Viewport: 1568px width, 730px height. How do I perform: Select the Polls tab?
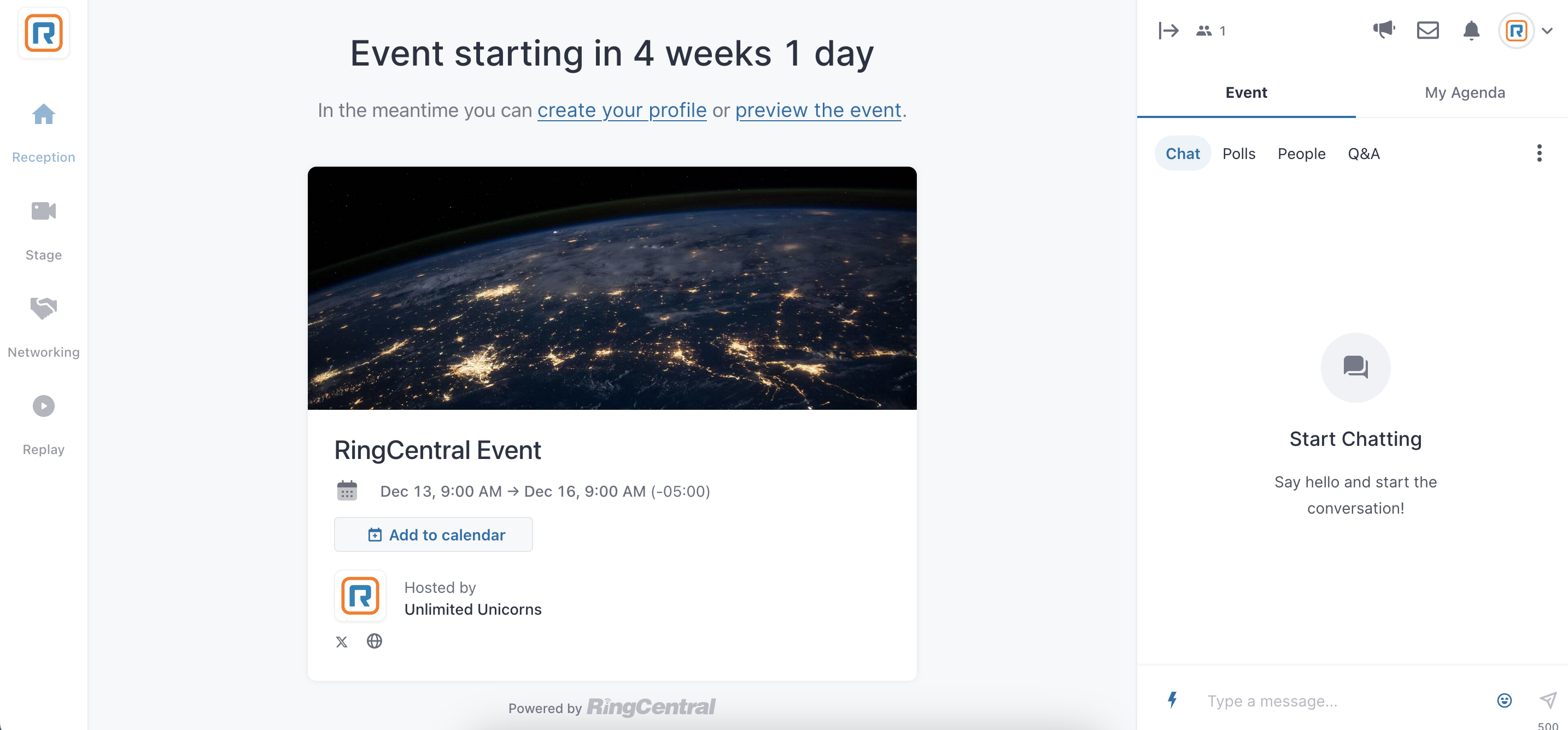pyautogui.click(x=1238, y=154)
